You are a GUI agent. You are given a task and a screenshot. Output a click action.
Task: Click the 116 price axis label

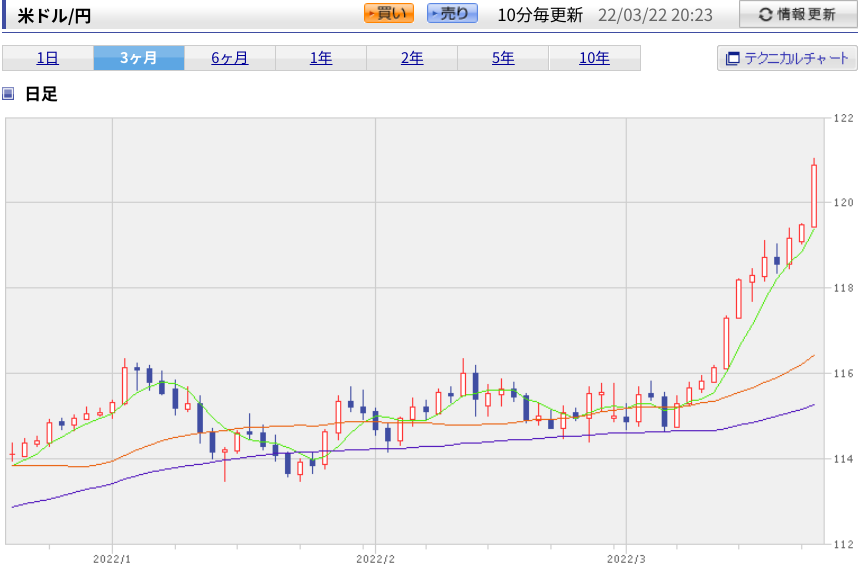(843, 373)
